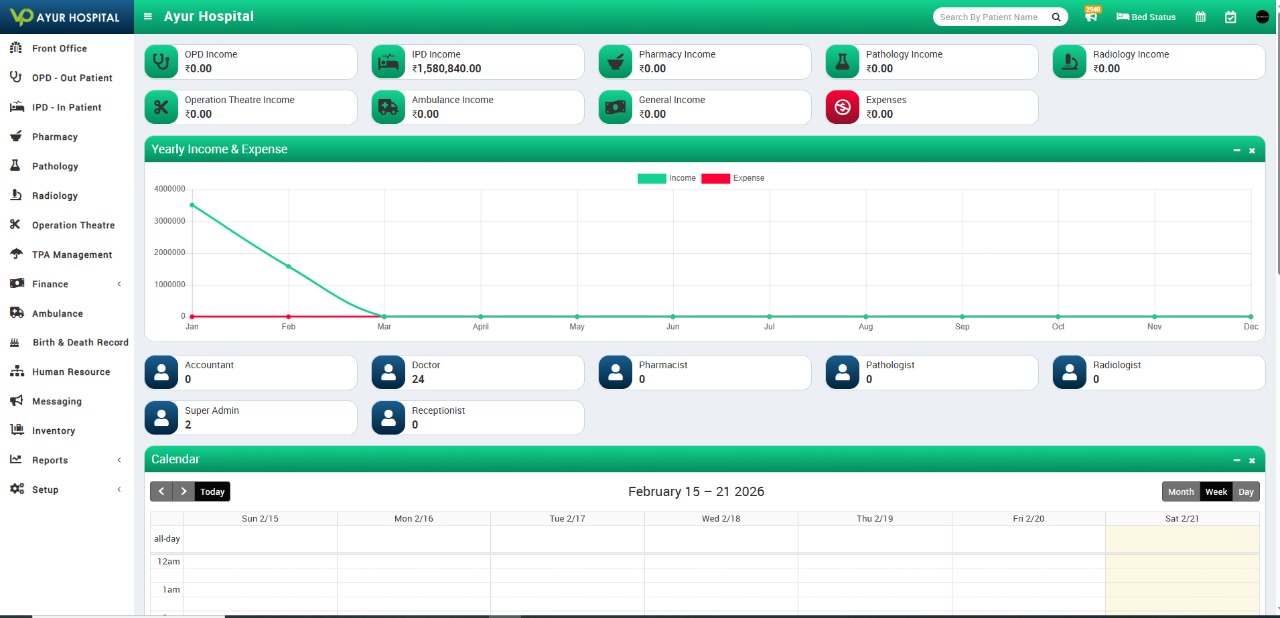Image resolution: width=1280 pixels, height=618 pixels.
Task: Switch calendar to Month view
Action: click(x=1180, y=491)
